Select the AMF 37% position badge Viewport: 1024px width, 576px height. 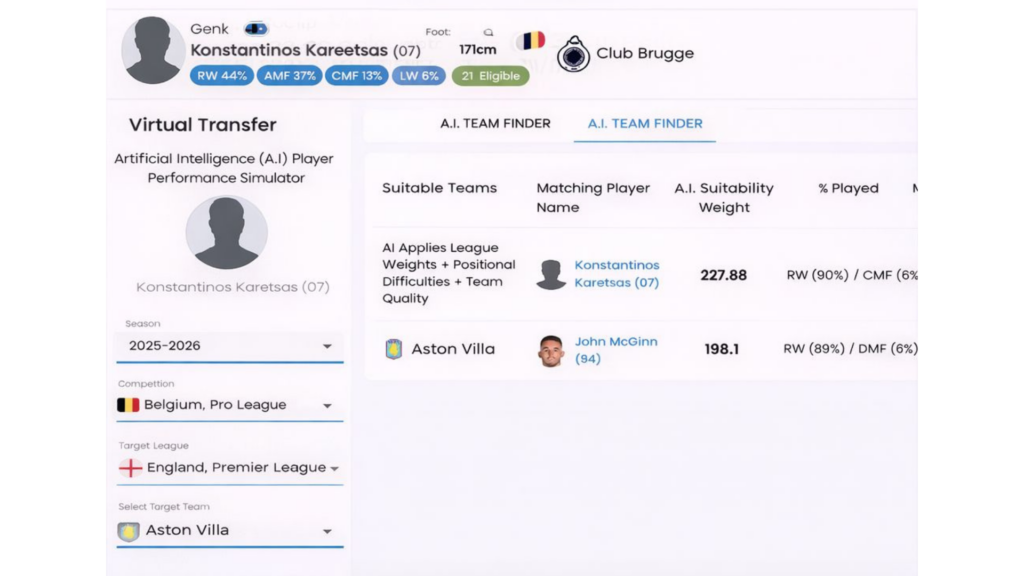(x=289, y=75)
